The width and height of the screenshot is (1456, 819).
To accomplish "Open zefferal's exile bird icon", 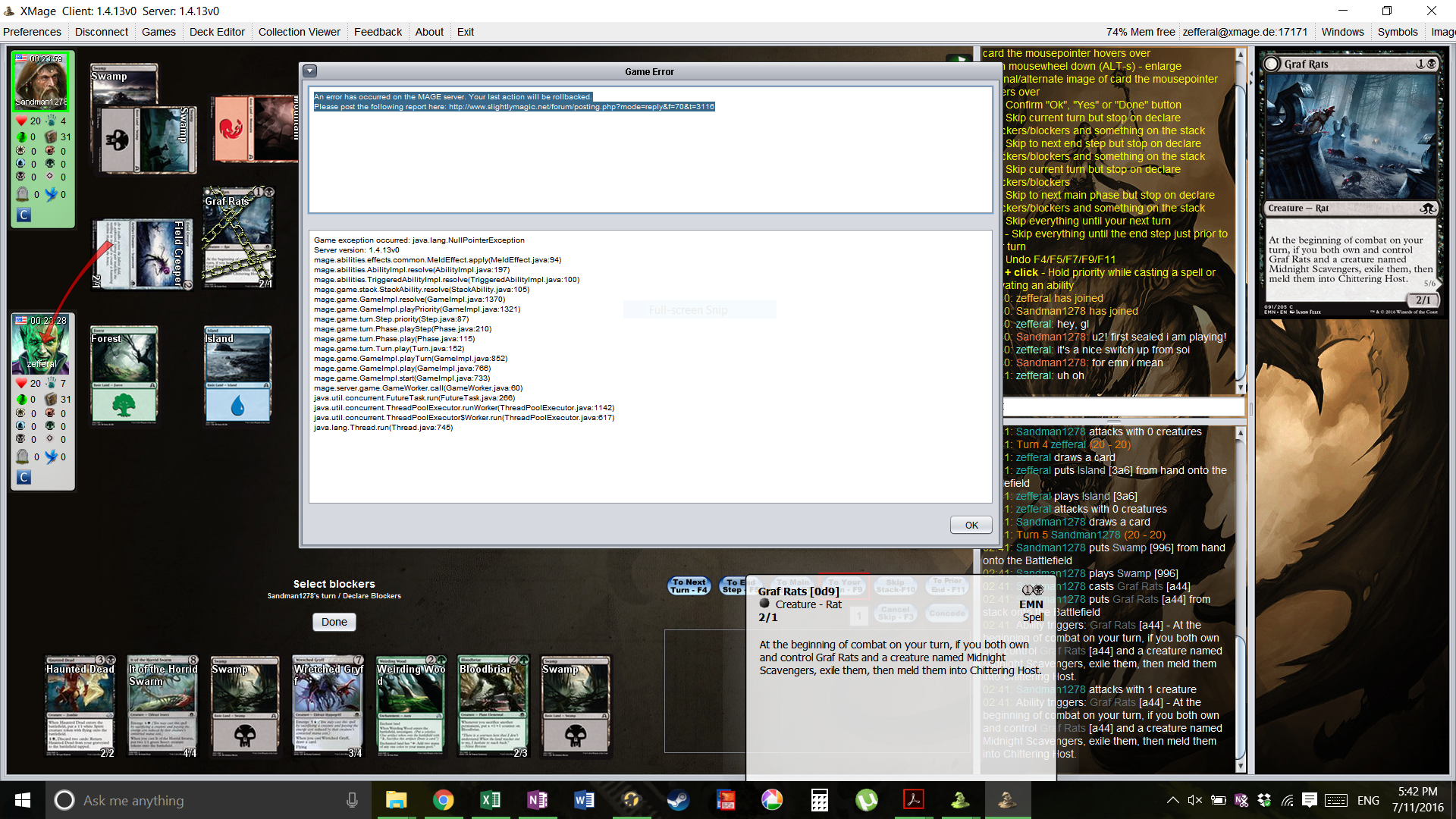I will [51, 457].
